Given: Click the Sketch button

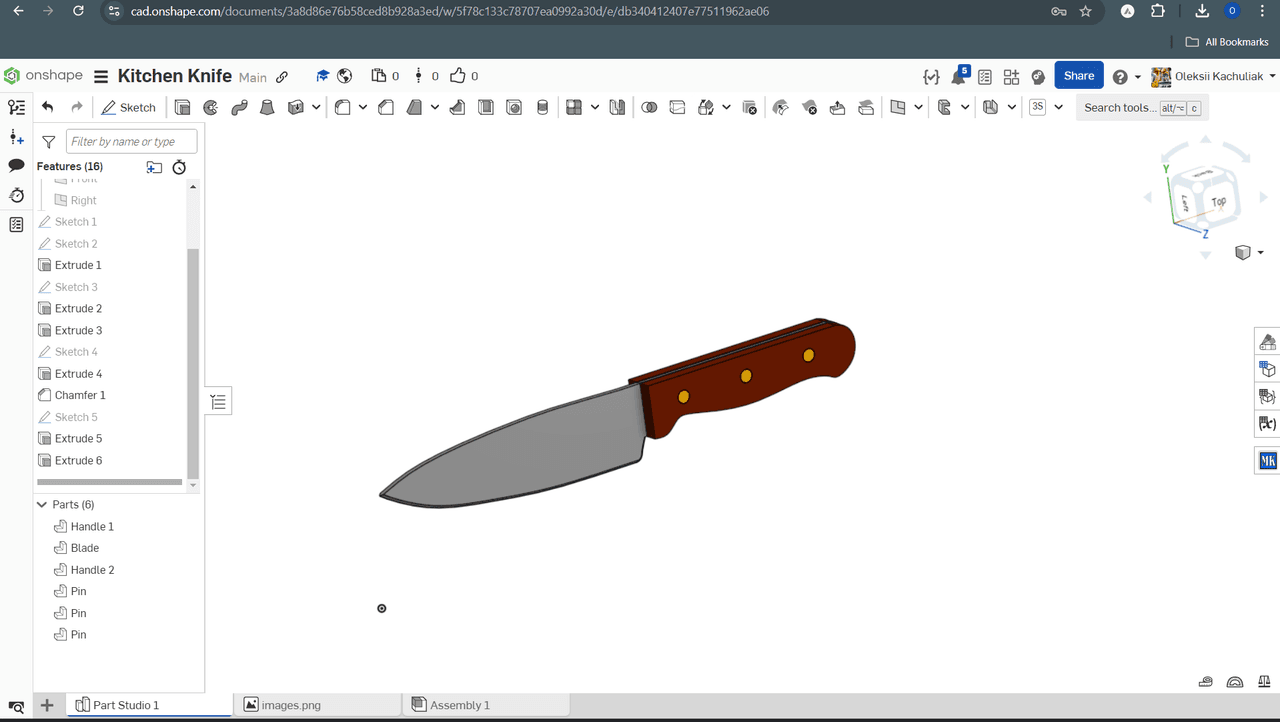Looking at the screenshot, I should coord(128,108).
